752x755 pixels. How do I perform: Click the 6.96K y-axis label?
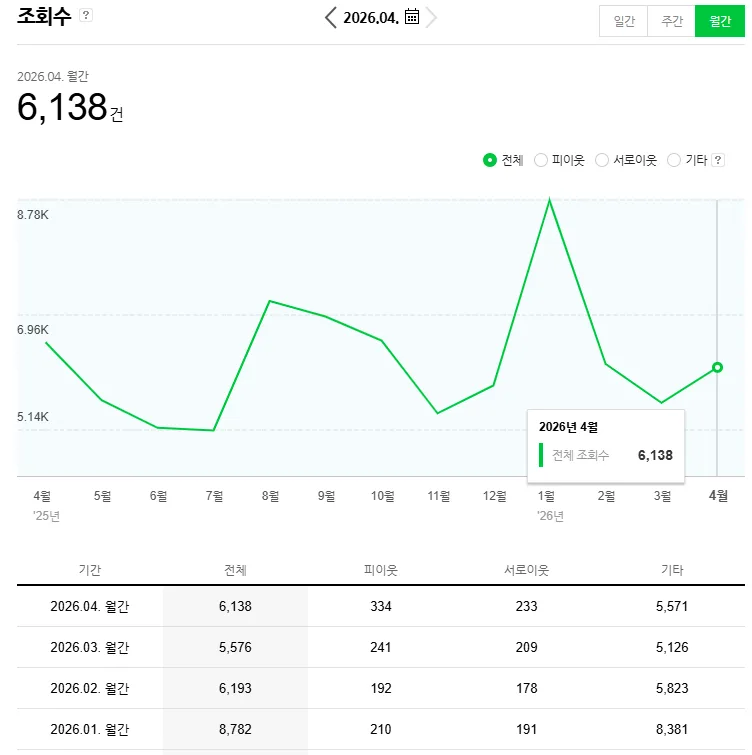pos(33,330)
